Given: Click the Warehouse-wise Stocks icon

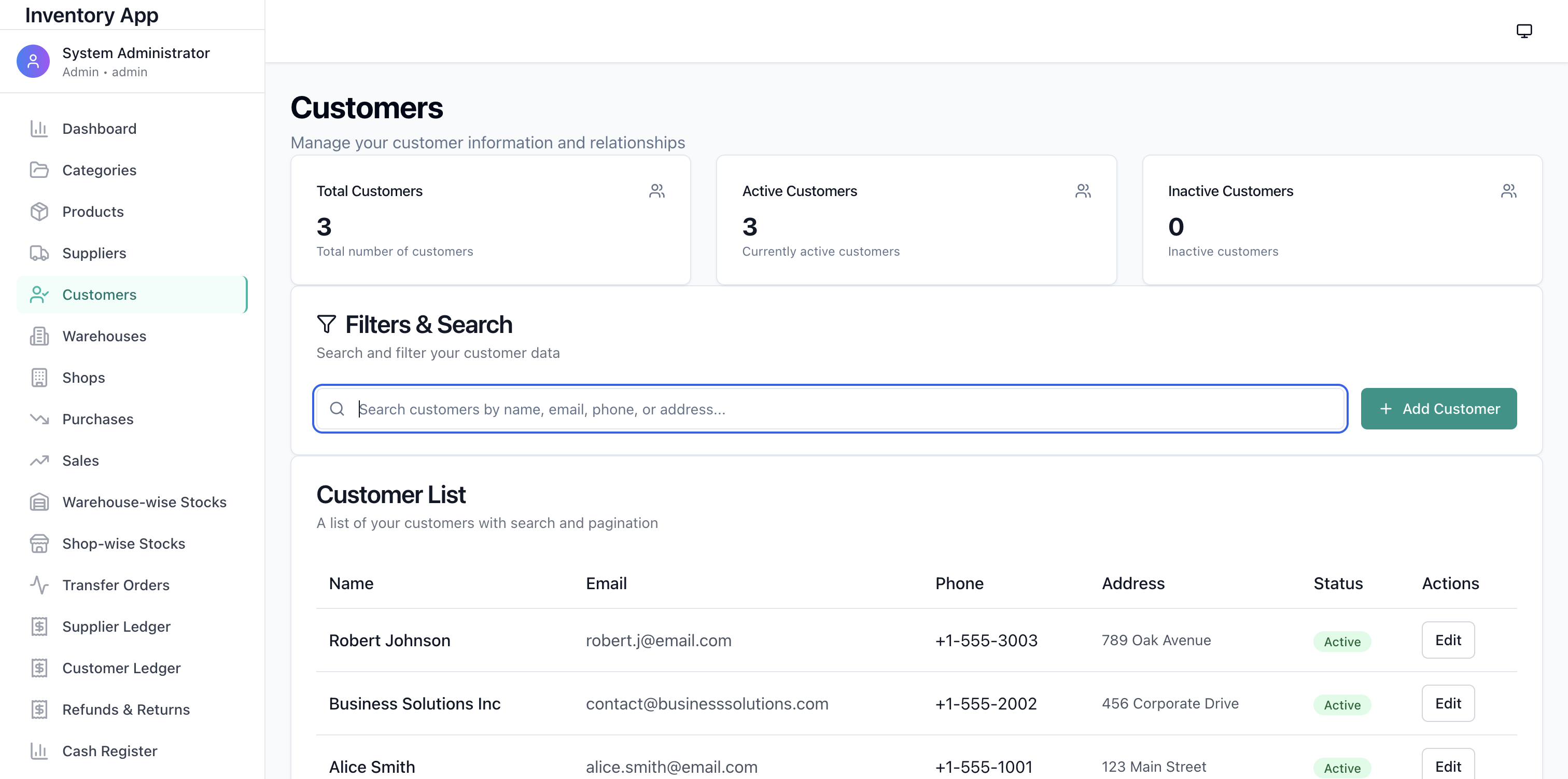Looking at the screenshot, I should [x=39, y=502].
